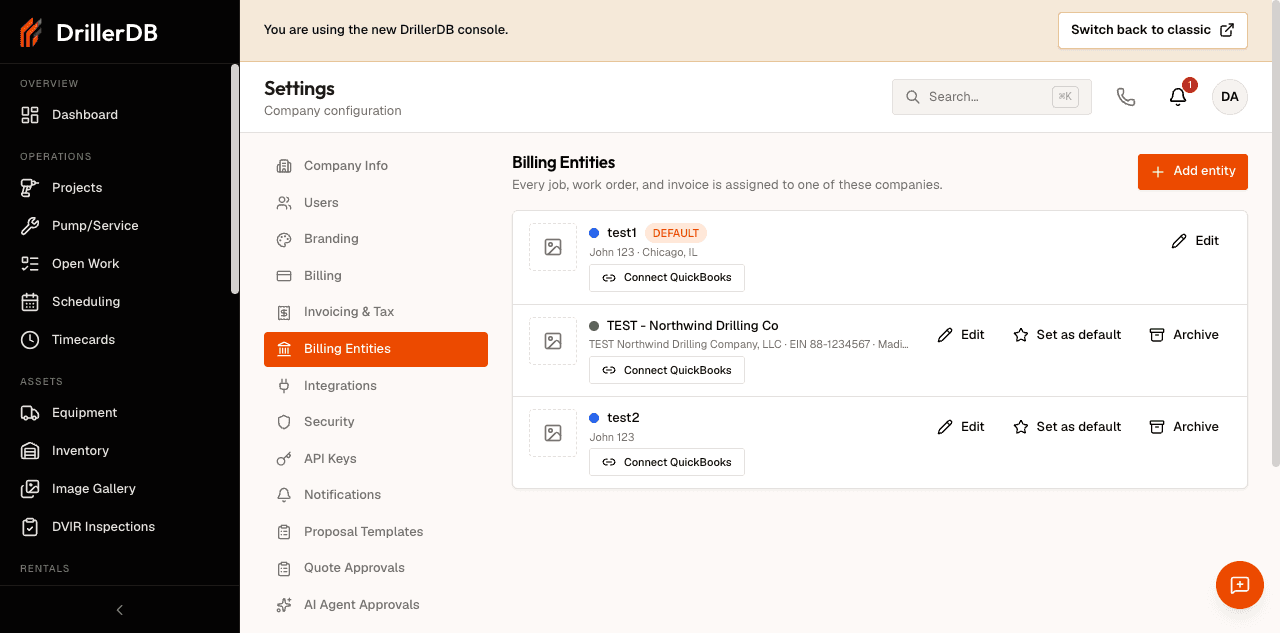
Task: Click the DVIR Inspections clipboard icon
Action: click(30, 527)
